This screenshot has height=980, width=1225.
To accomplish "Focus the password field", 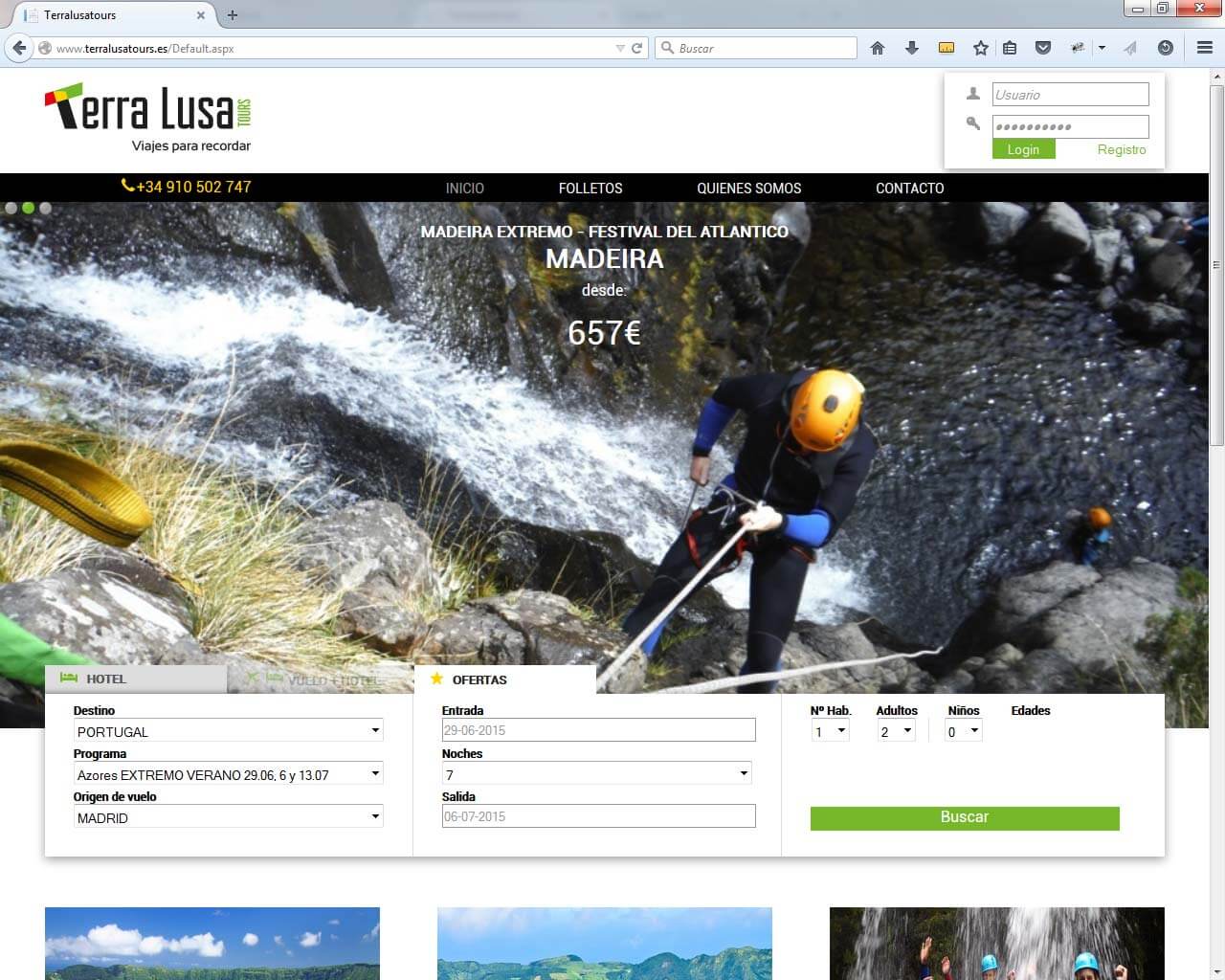I will (x=1070, y=126).
